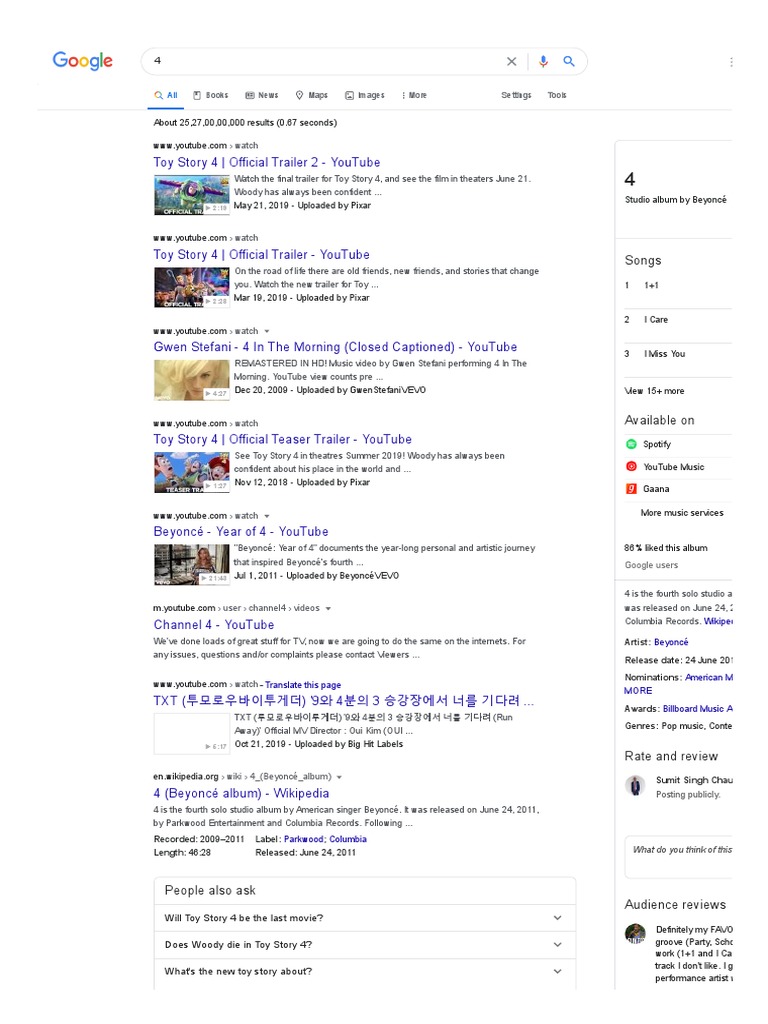This screenshot has height=1024, width=768.
Task: Clear the search box with X icon
Action: click(x=511, y=61)
